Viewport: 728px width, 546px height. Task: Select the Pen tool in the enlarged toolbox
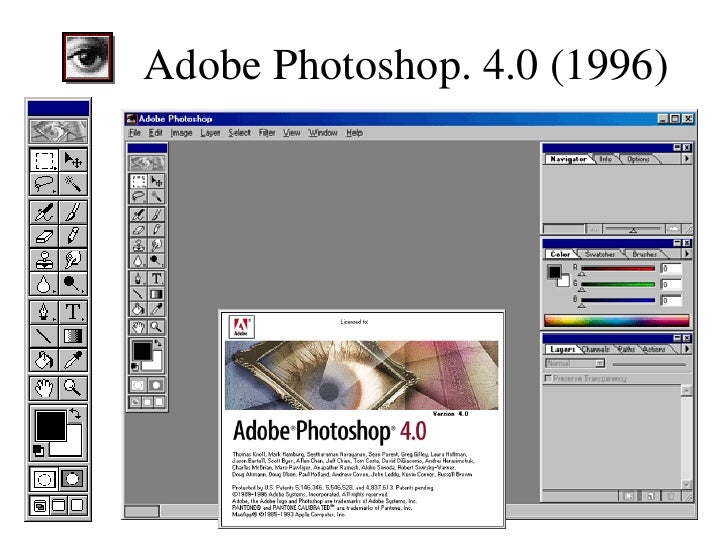coord(44,312)
